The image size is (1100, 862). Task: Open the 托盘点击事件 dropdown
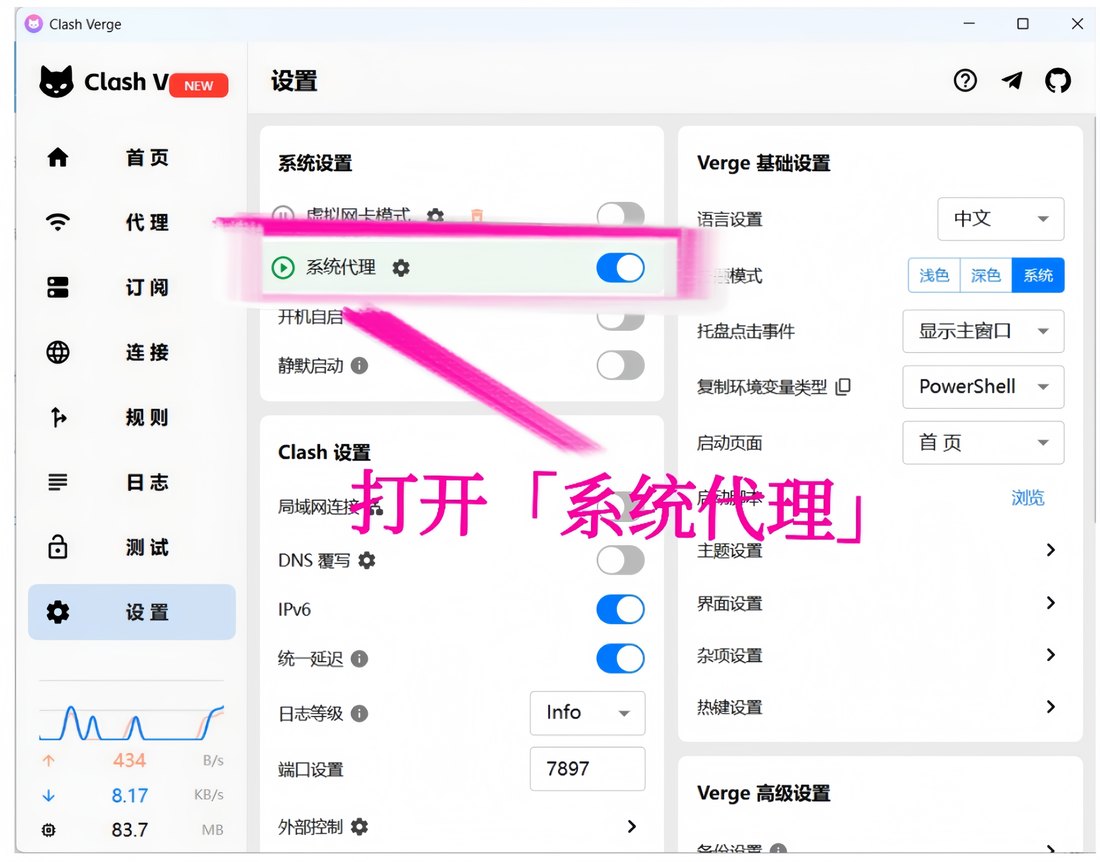(983, 331)
